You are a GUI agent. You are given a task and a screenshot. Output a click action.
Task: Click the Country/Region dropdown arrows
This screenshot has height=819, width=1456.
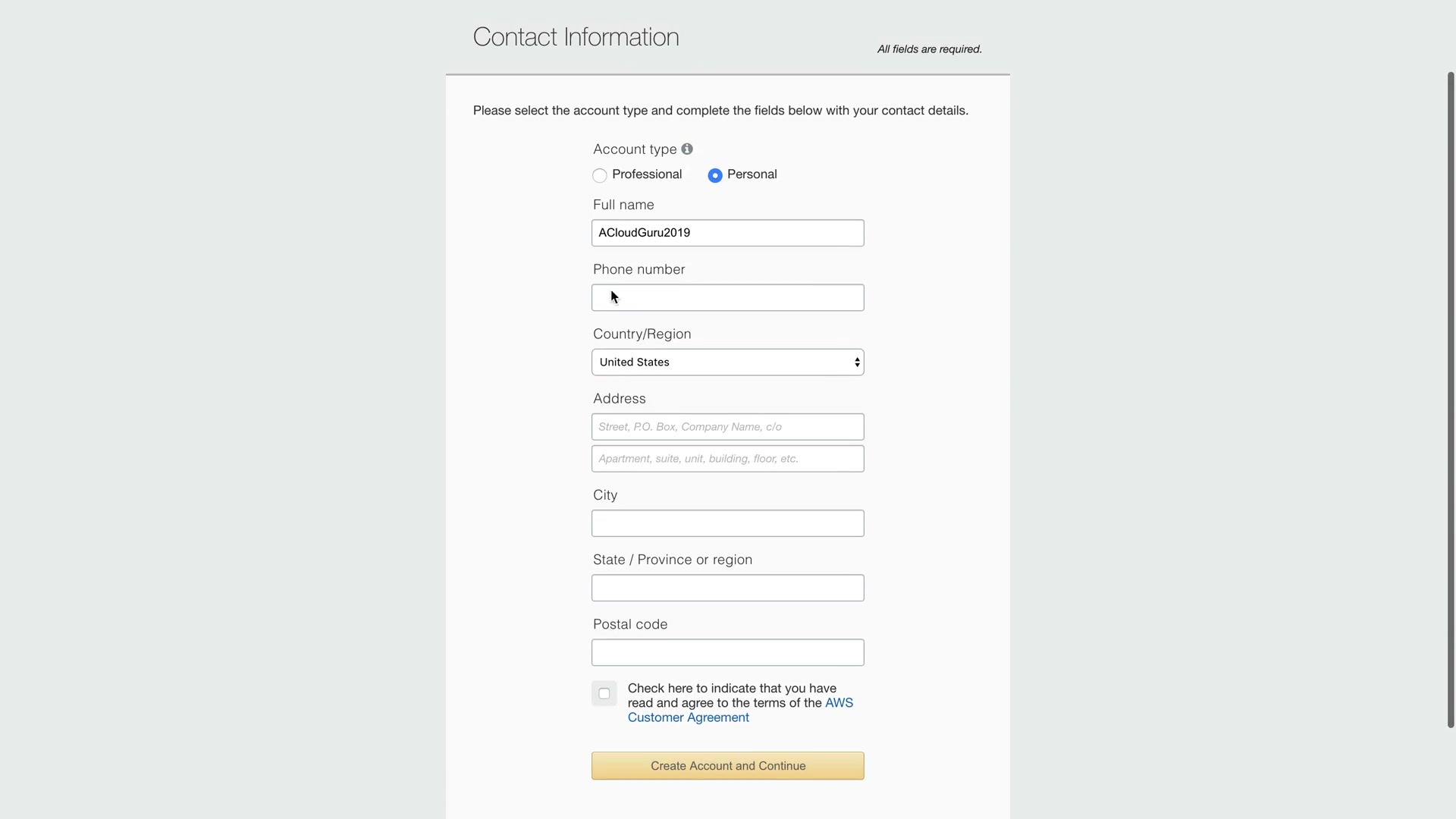click(x=857, y=362)
